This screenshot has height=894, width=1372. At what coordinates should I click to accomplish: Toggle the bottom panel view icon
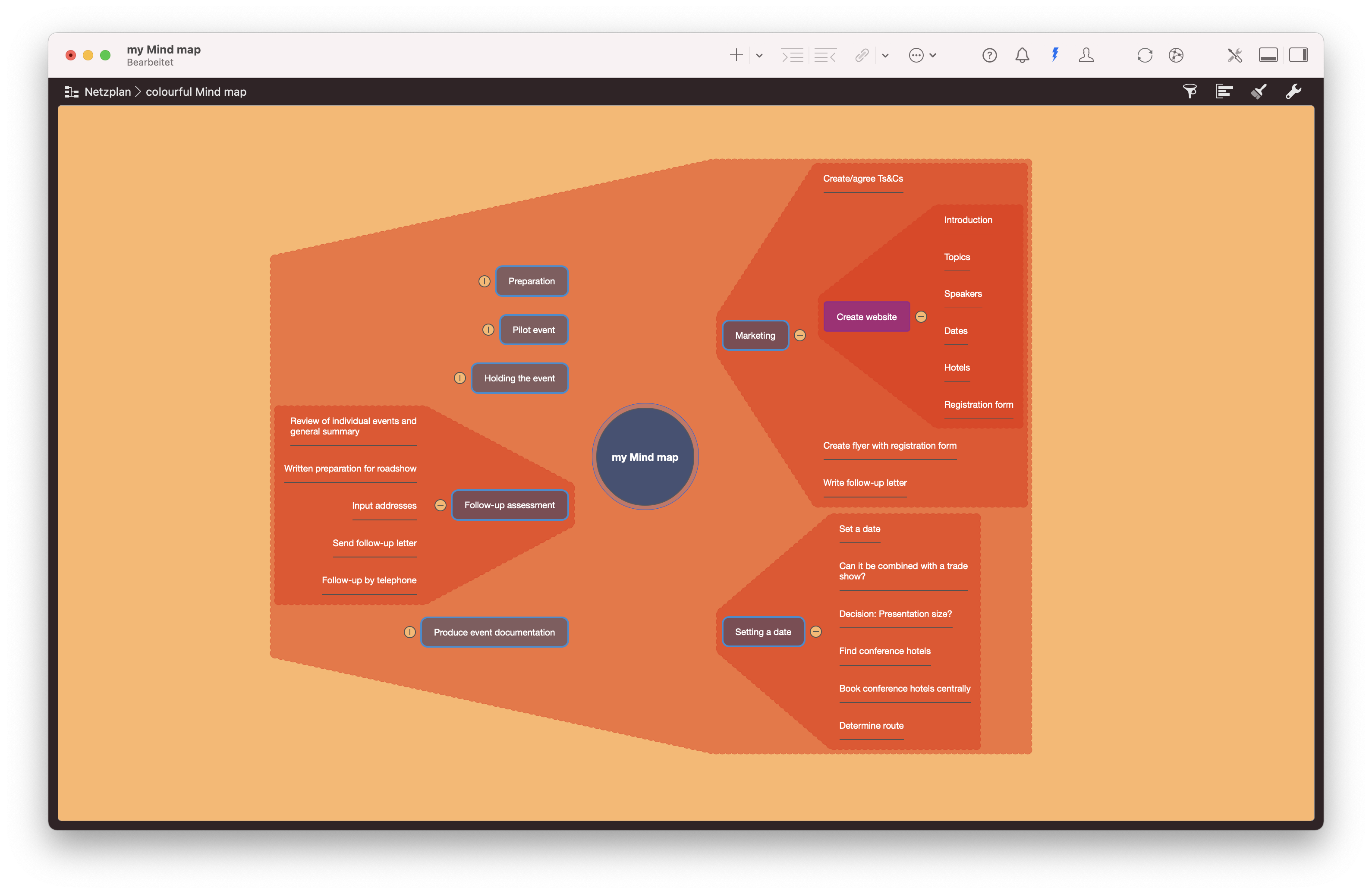click(1268, 55)
